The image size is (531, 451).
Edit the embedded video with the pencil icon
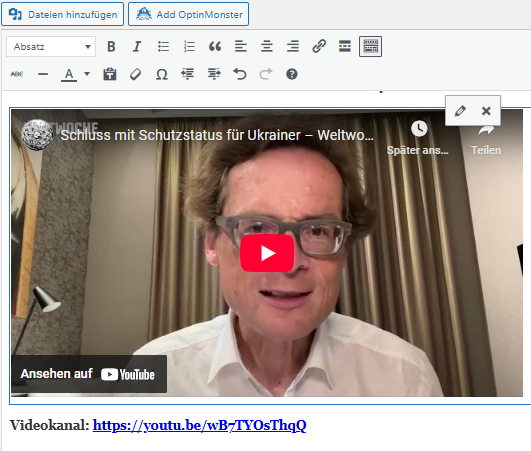point(460,111)
